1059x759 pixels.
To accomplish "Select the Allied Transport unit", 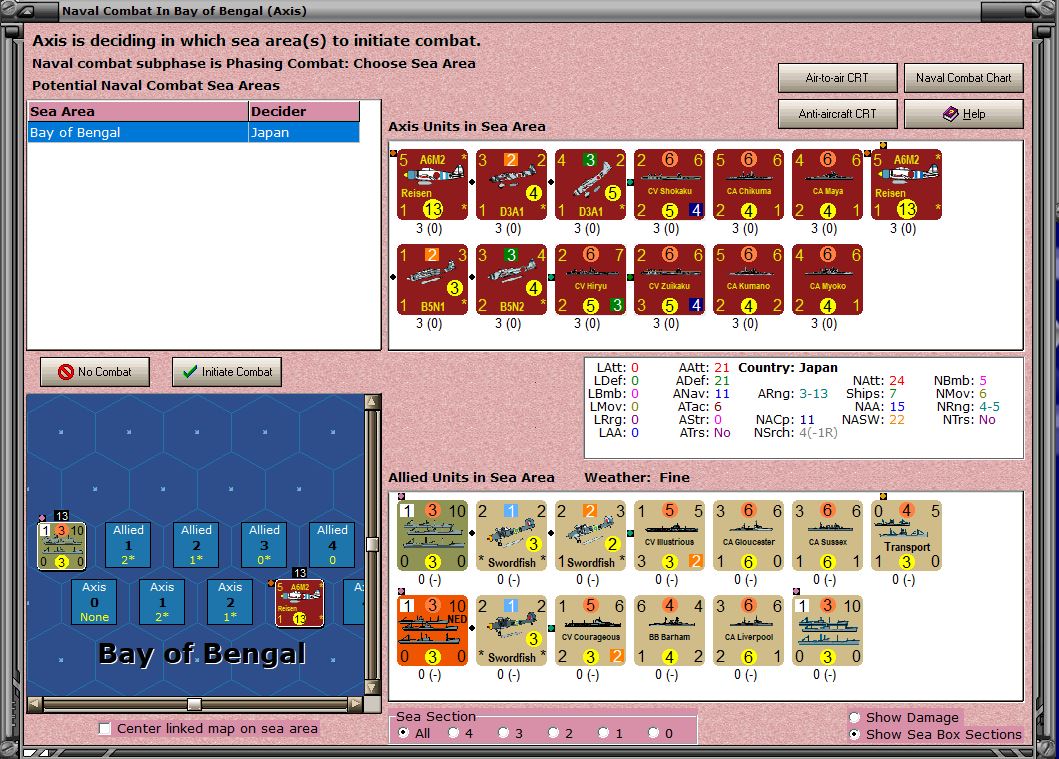I will 906,535.
